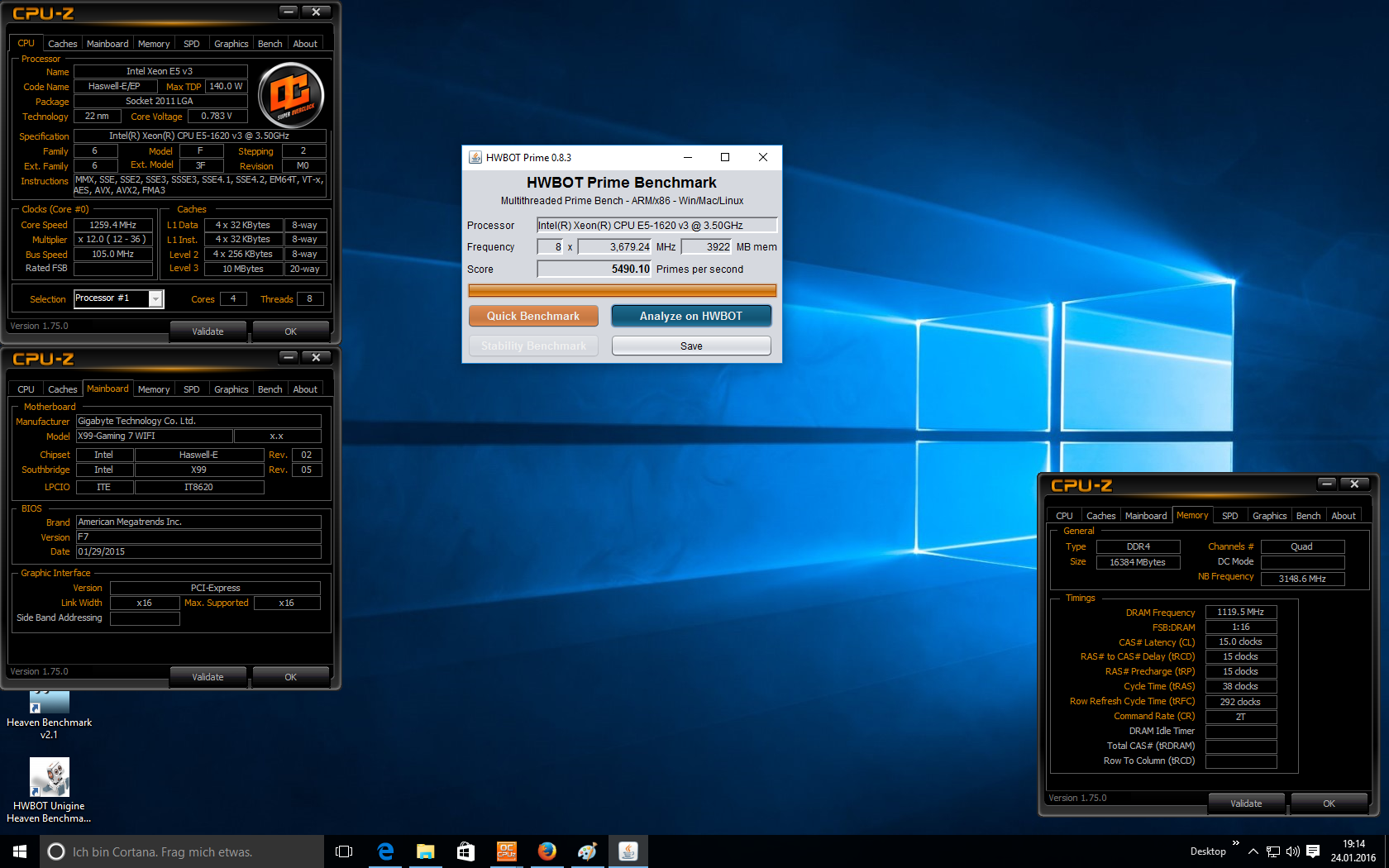The image size is (1389, 868).
Task: Open About tab in CPU-Z Memory window
Action: click(1344, 516)
